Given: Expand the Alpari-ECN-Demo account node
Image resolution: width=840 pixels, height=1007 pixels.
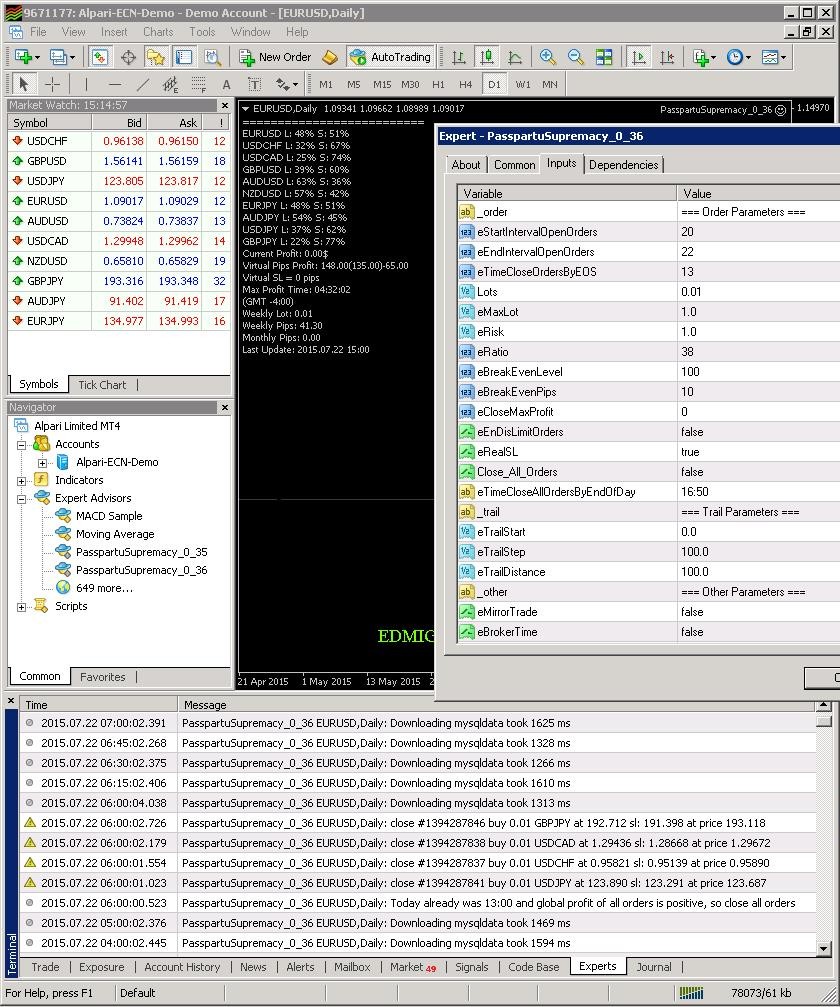Looking at the screenshot, I should click(x=42, y=462).
